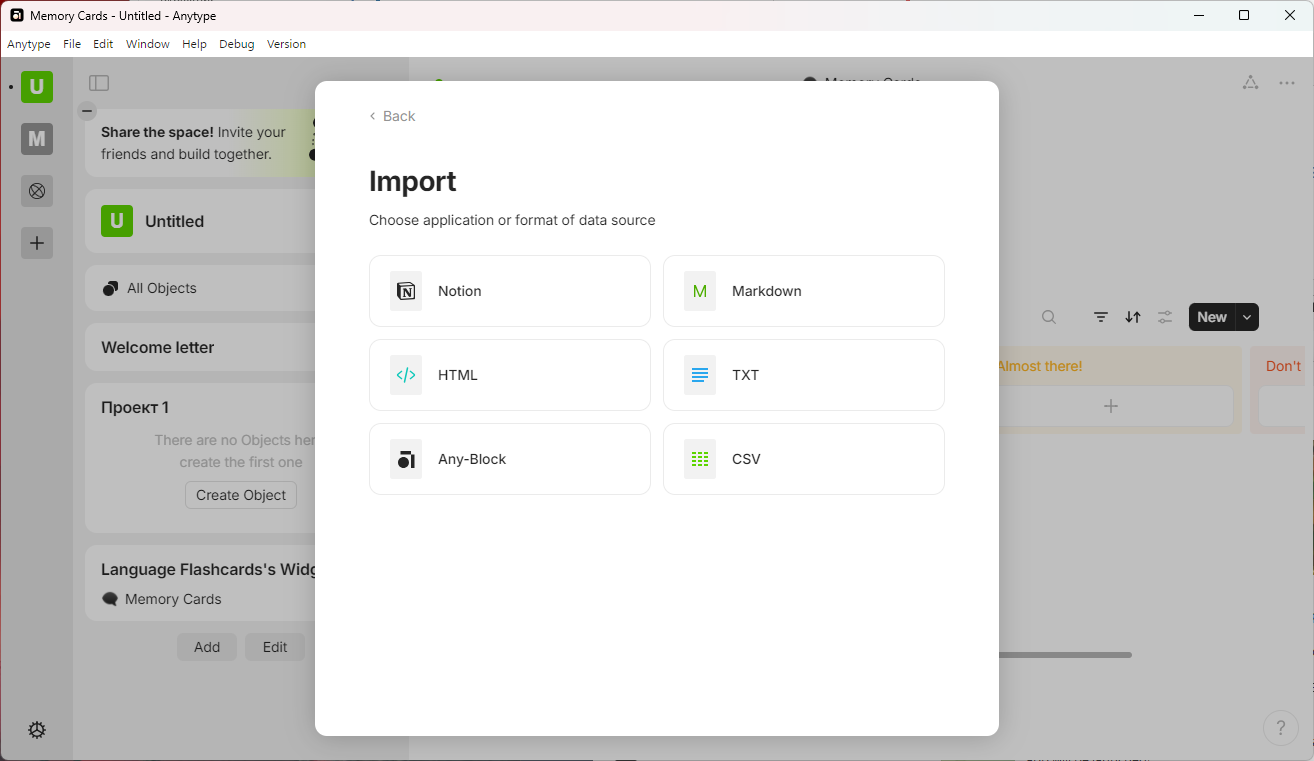Open the Window menu
This screenshot has height=761, width=1314.
tap(148, 44)
